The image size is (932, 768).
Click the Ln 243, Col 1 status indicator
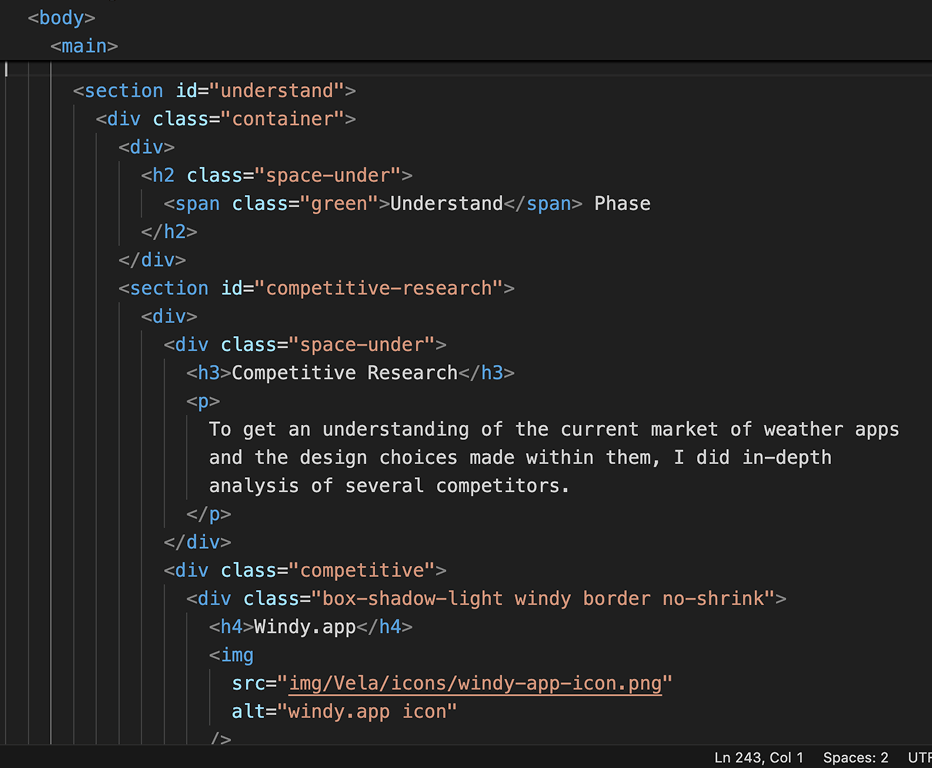758,757
